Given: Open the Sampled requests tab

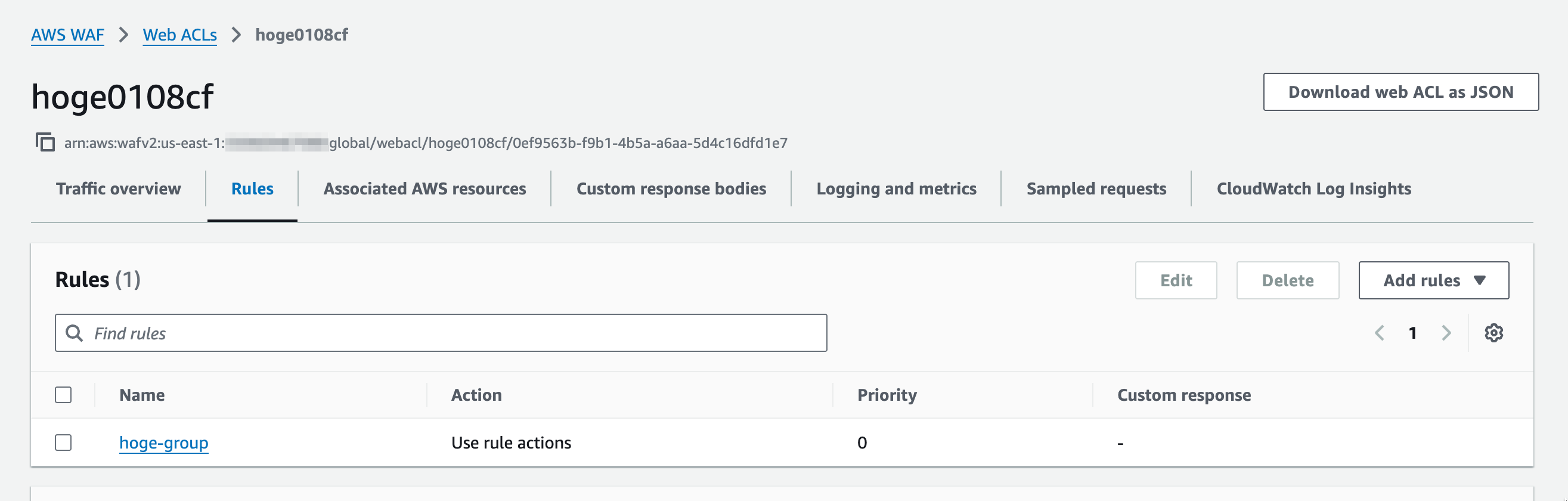Looking at the screenshot, I should coord(1096,189).
